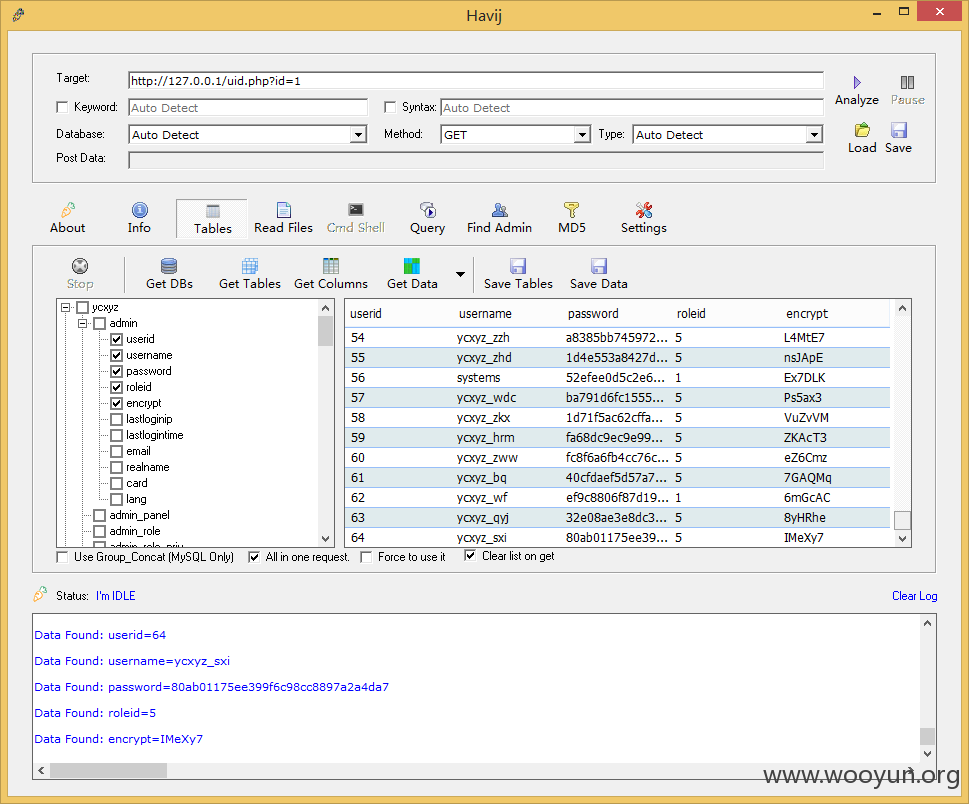Click the data table scrollbar thumb
The width and height of the screenshot is (969, 804).
coord(902,520)
